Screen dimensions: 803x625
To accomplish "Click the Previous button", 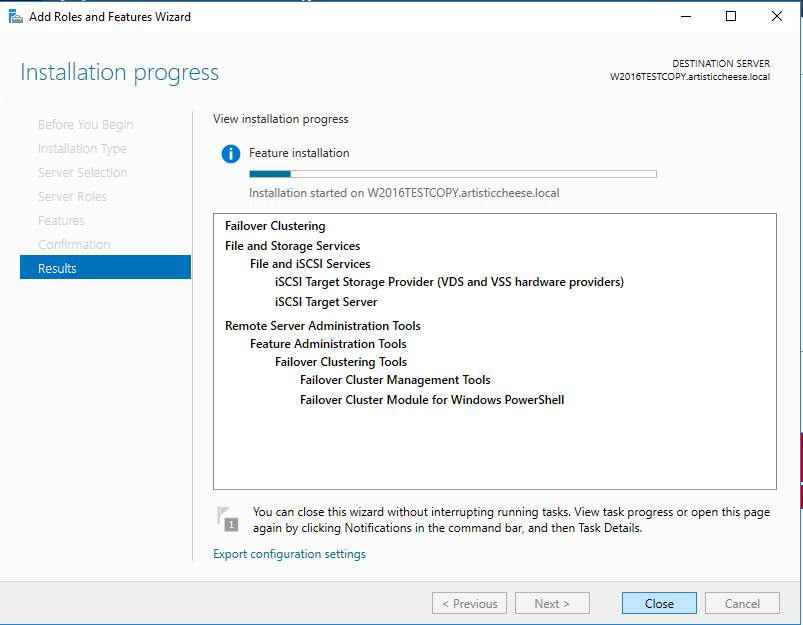I will [x=469, y=603].
